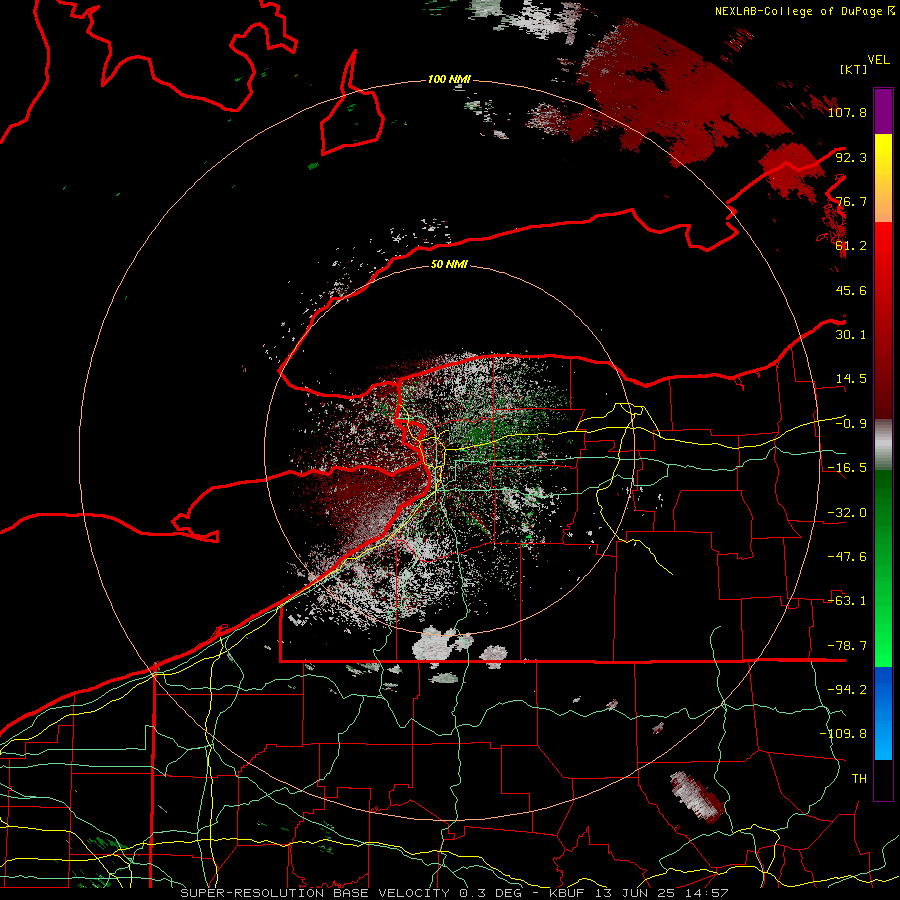Click the 92.3 legend value
The height and width of the screenshot is (900, 900).
[x=851, y=157]
